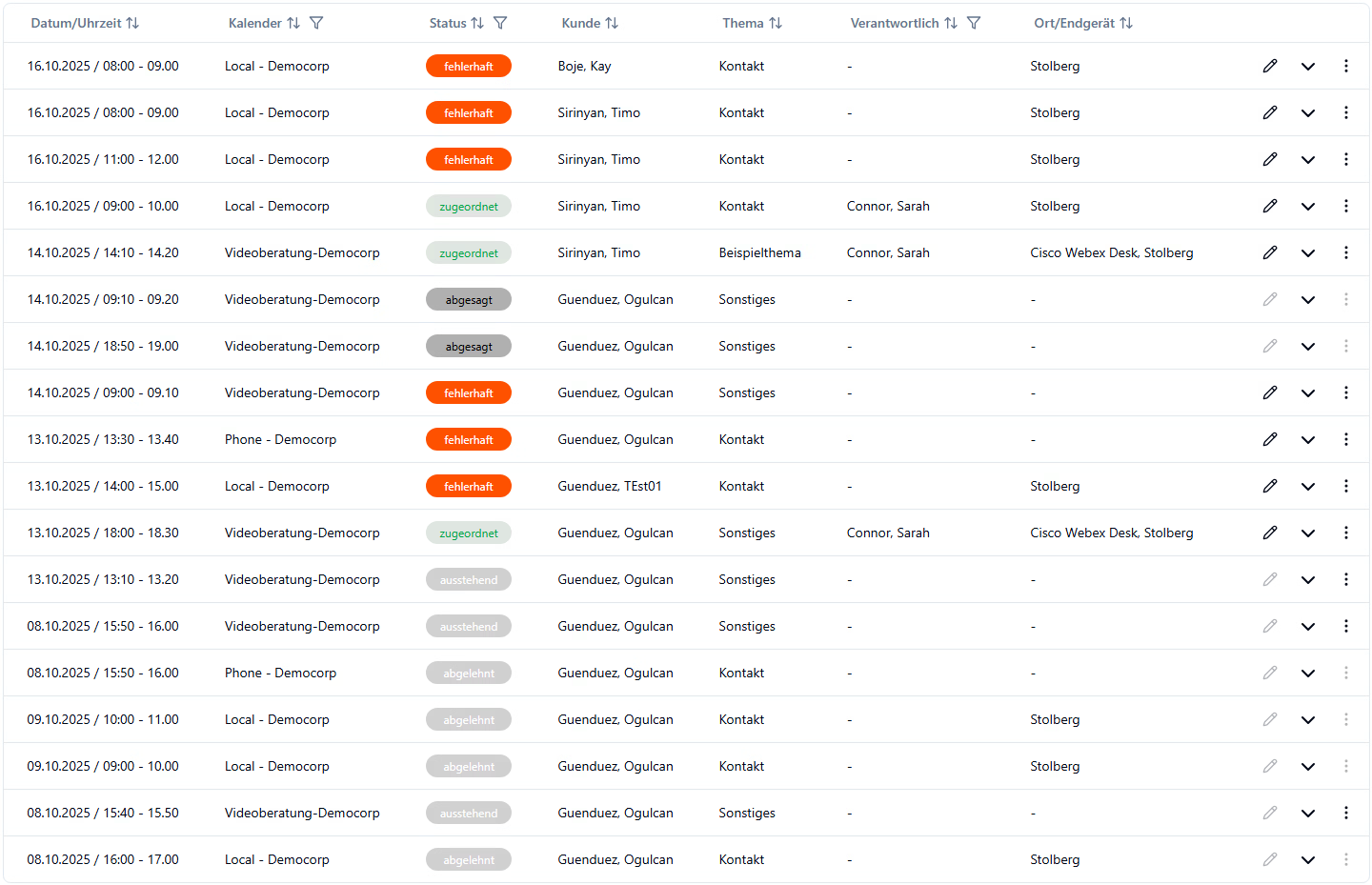Open the Kalender column filter
The width and height of the screenshot is (1372, 885).
pyautogui.click(x=316, y=23)
